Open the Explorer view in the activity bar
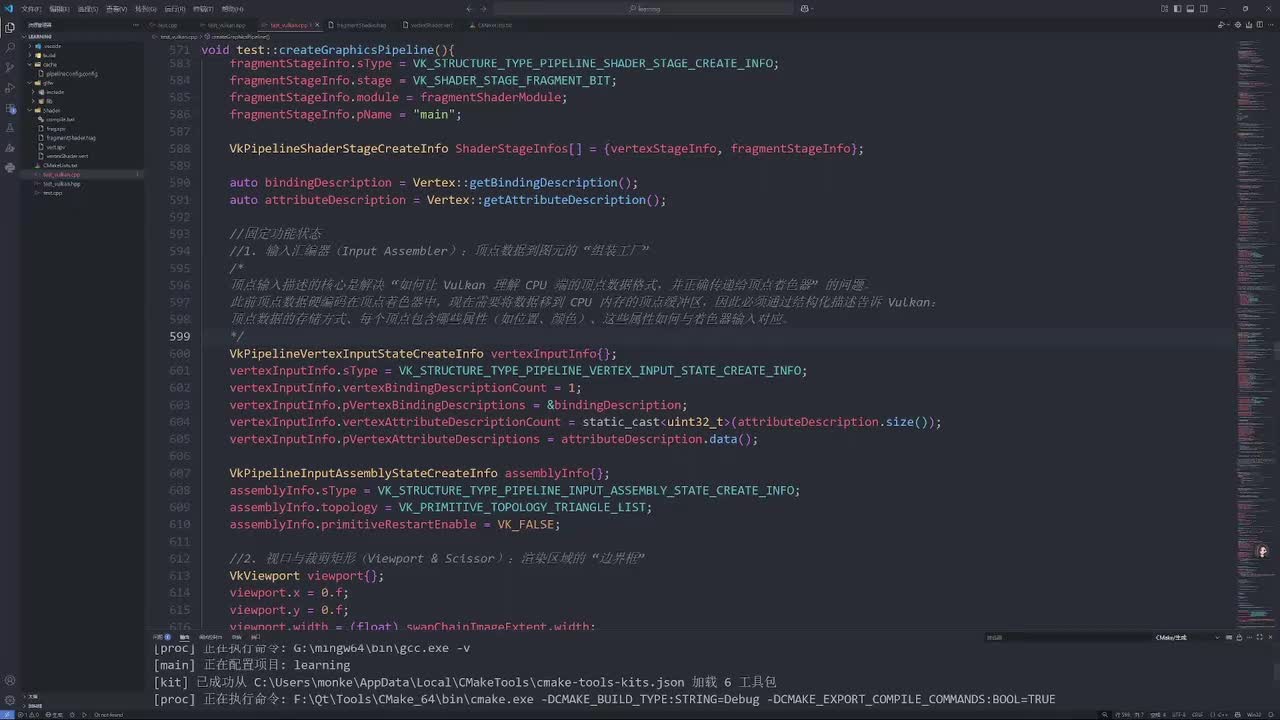The width and height of the screenshot is (1280, 720). pos(10,27)
